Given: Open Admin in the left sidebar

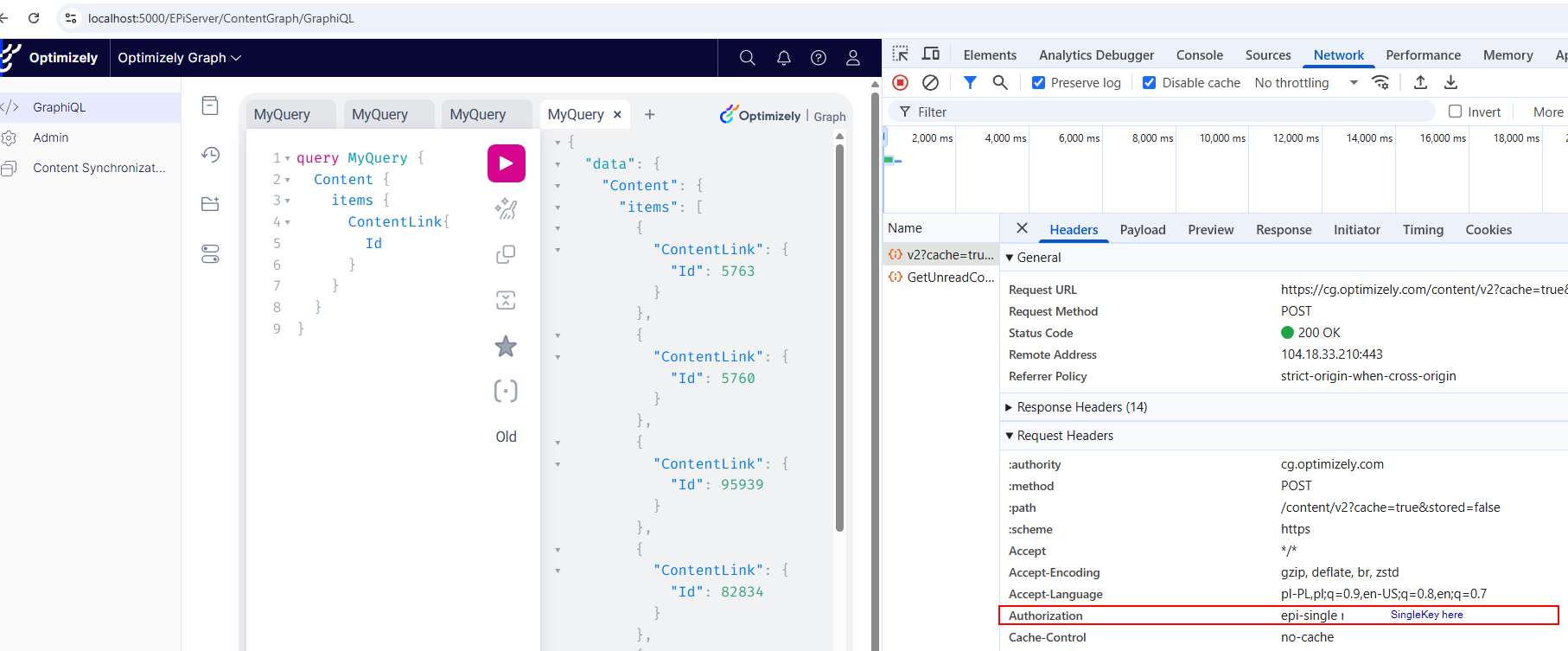Looking at the screenshot, I should click(x=51, y=137).
